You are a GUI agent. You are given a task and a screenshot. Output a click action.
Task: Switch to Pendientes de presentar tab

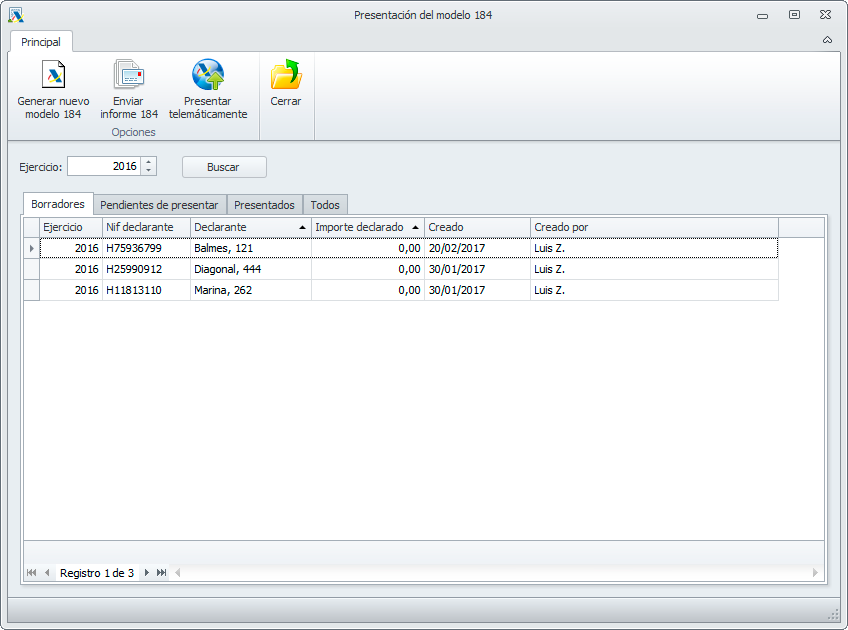[x=159, y=204]
